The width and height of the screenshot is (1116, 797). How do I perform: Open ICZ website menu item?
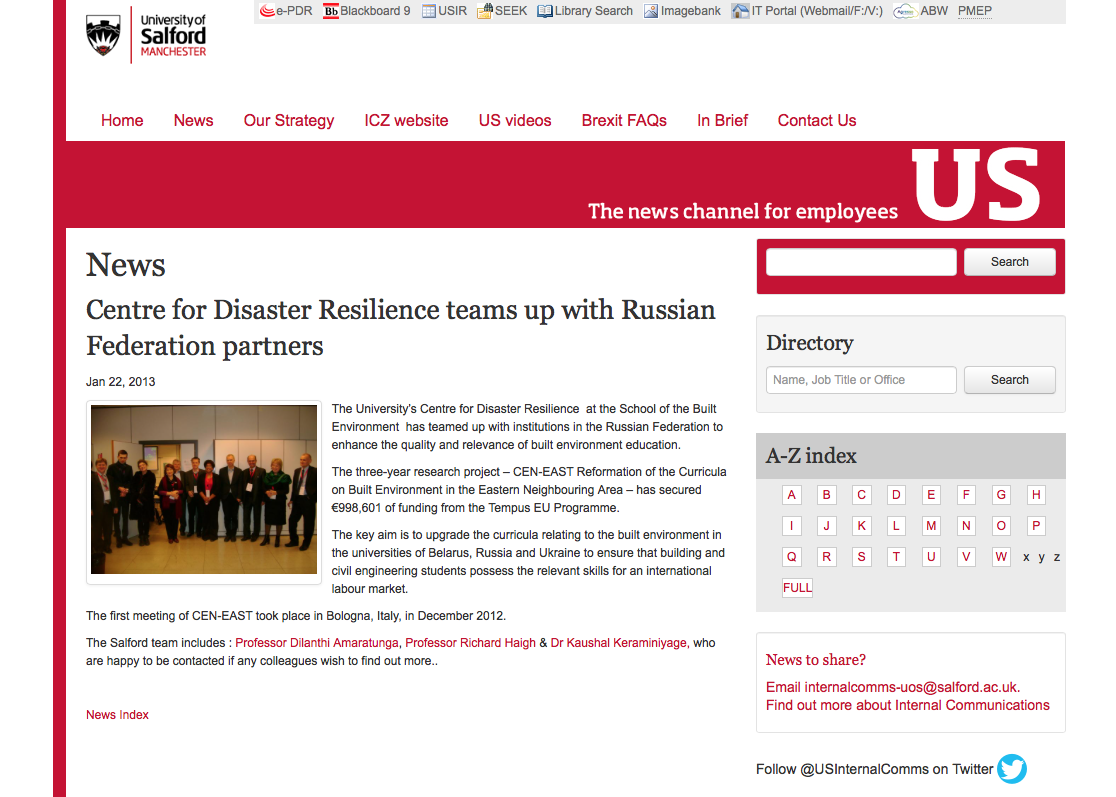click(406, 121)
